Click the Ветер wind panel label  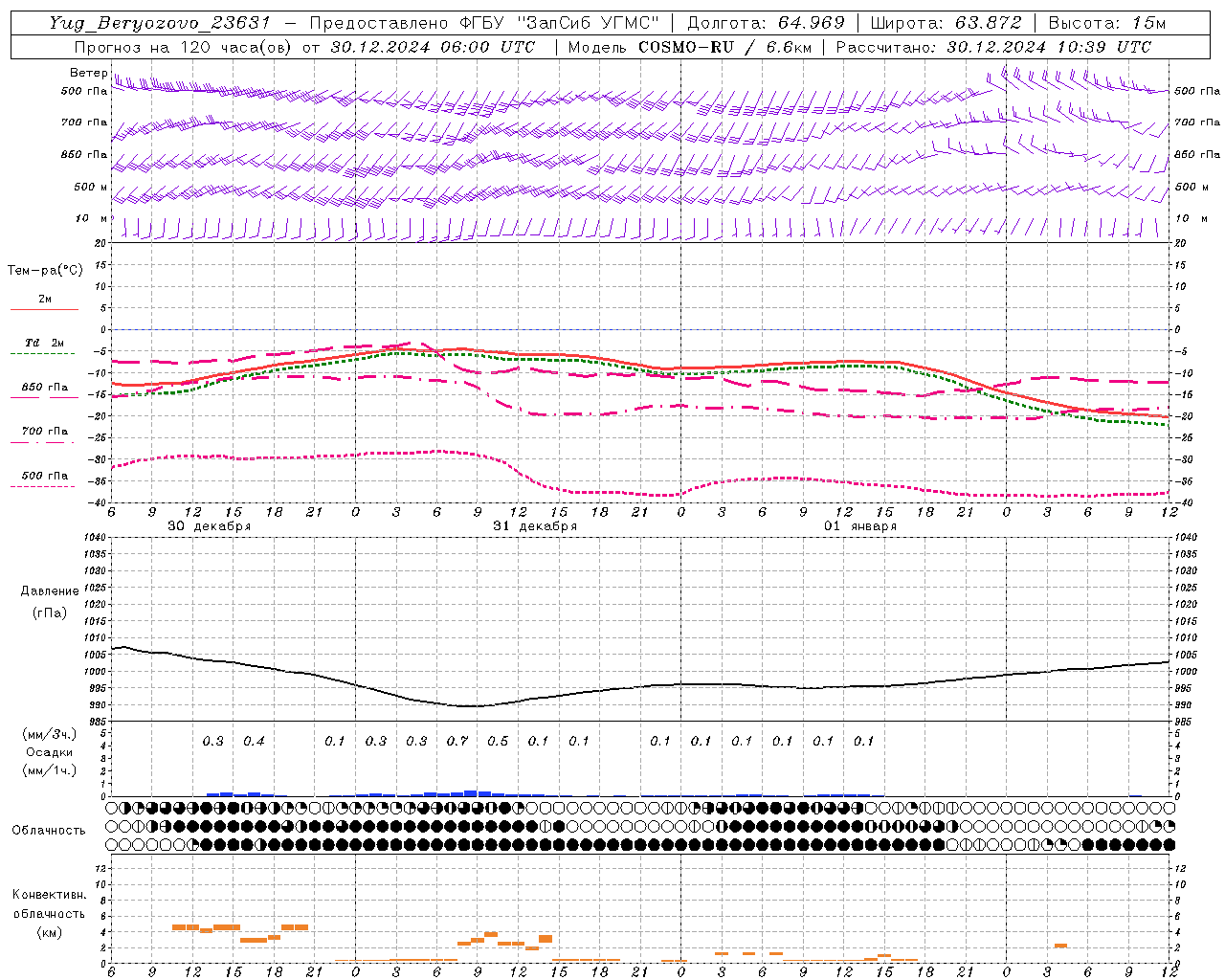pyautogui.click(x=89, y=73)
